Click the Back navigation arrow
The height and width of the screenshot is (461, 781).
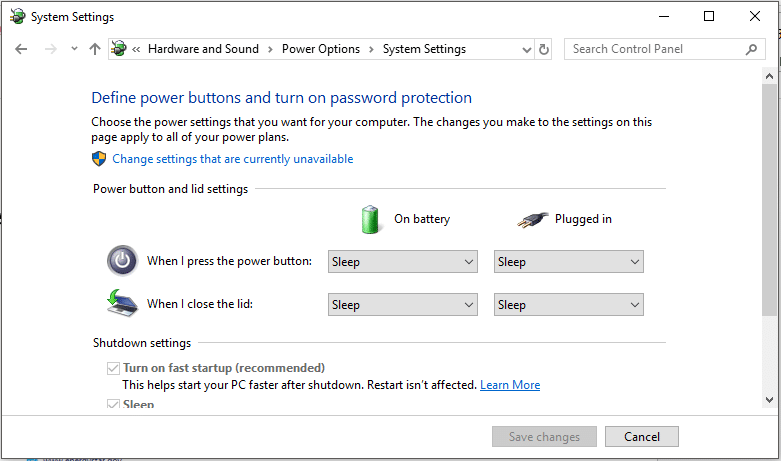point(22,49)
